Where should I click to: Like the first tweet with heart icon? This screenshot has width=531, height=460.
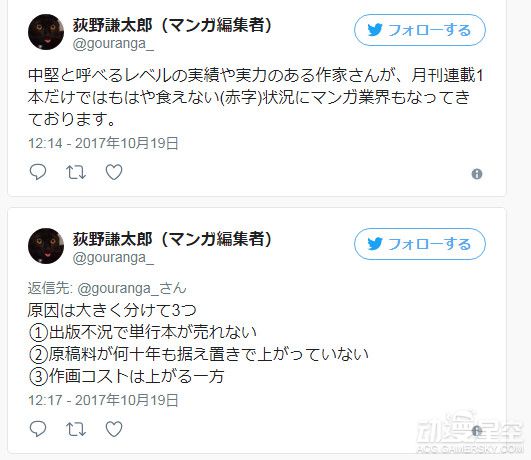pyautogui.click(x=114, y=172)
